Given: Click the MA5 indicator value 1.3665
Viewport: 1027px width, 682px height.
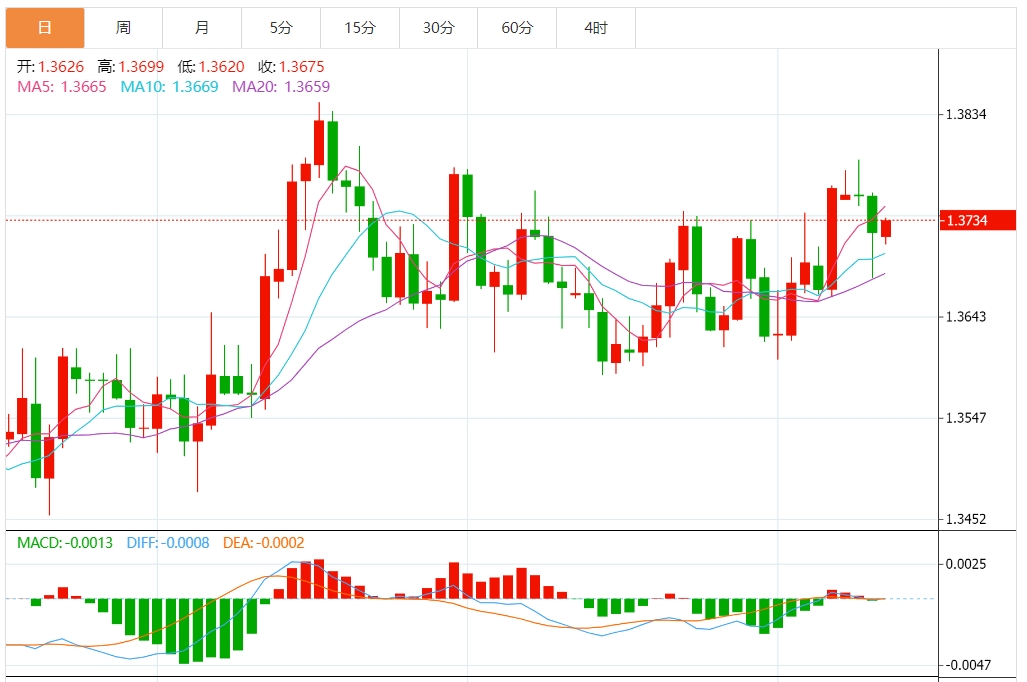Looking at the screenshot, I should [83, 86].
